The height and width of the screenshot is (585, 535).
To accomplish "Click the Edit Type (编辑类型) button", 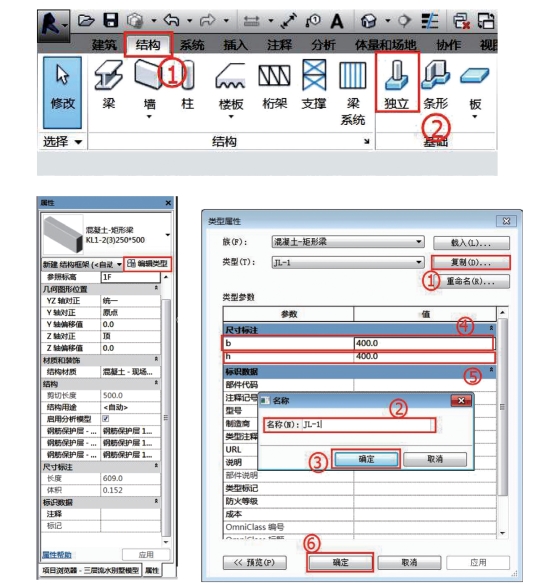I will [x=148, y=264].
